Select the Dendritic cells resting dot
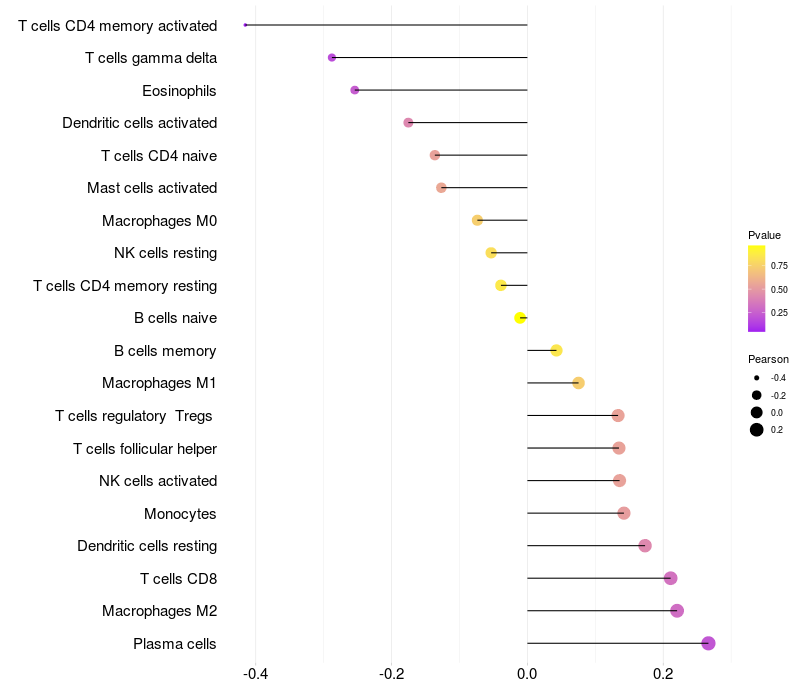Image resolution: width=800 pixels, height=700 pixels. coord(645,545)
